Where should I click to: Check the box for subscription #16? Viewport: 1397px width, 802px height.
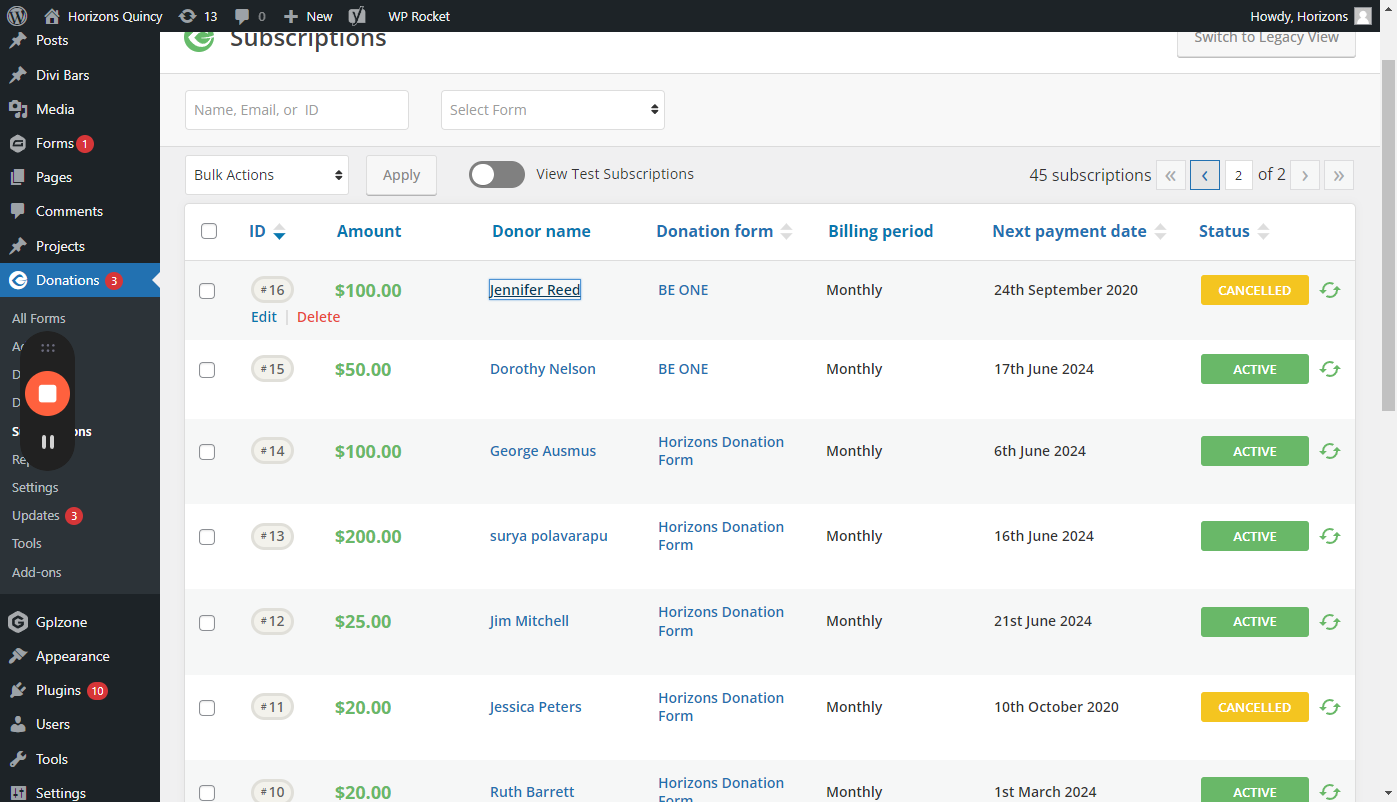click(207, 291)
